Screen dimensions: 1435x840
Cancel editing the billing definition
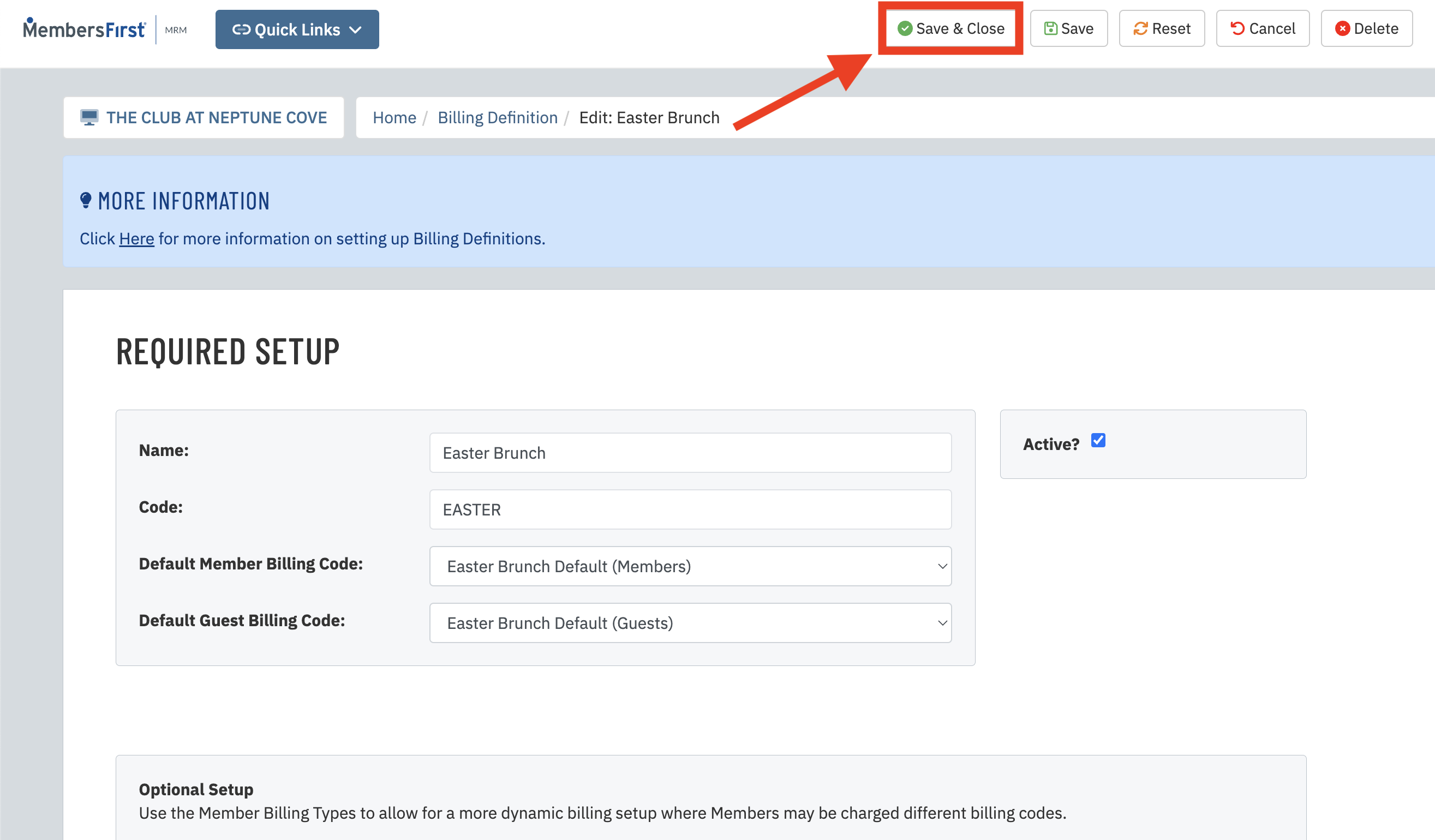1263,28
